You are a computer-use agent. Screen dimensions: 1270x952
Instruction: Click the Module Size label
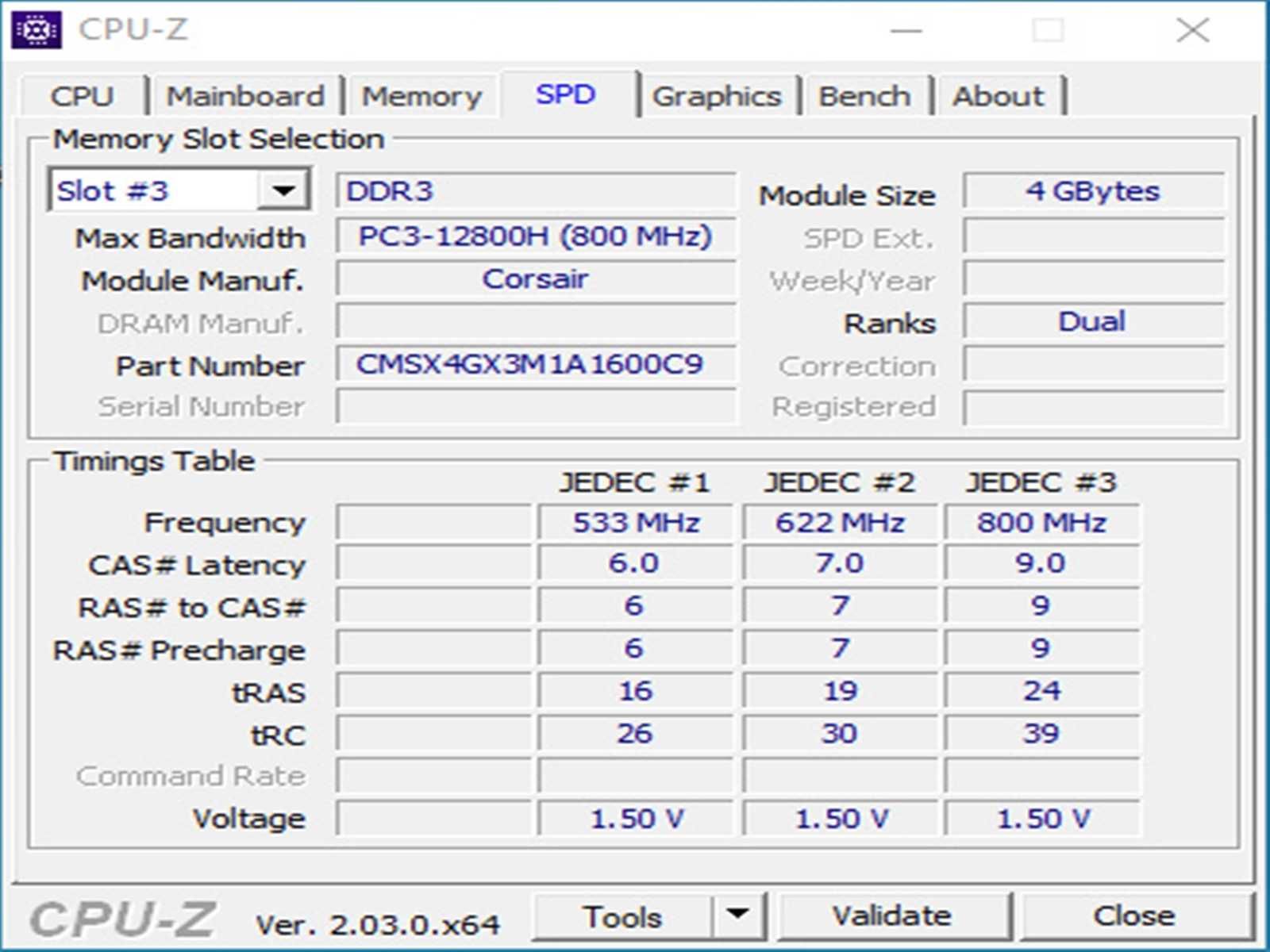[x=847, y=195]
